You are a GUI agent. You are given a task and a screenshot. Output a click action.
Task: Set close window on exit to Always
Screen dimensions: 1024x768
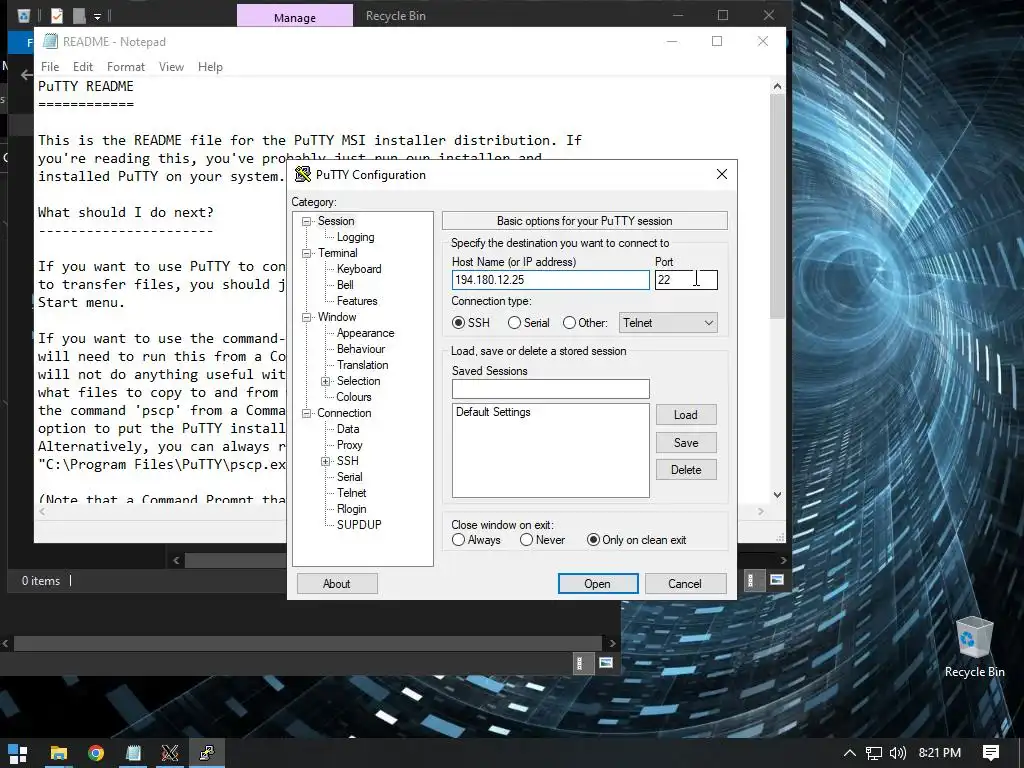click(476, 540)
